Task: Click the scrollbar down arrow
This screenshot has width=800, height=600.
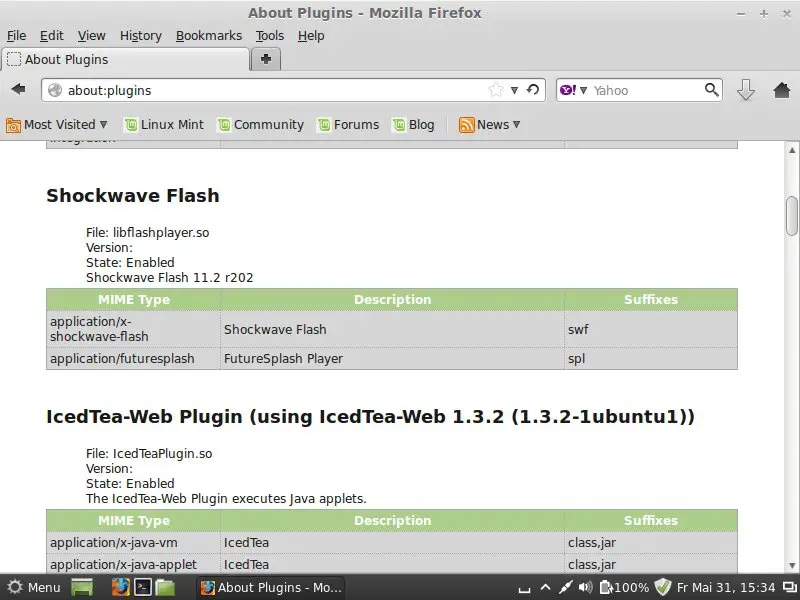Action: [792, 565]
